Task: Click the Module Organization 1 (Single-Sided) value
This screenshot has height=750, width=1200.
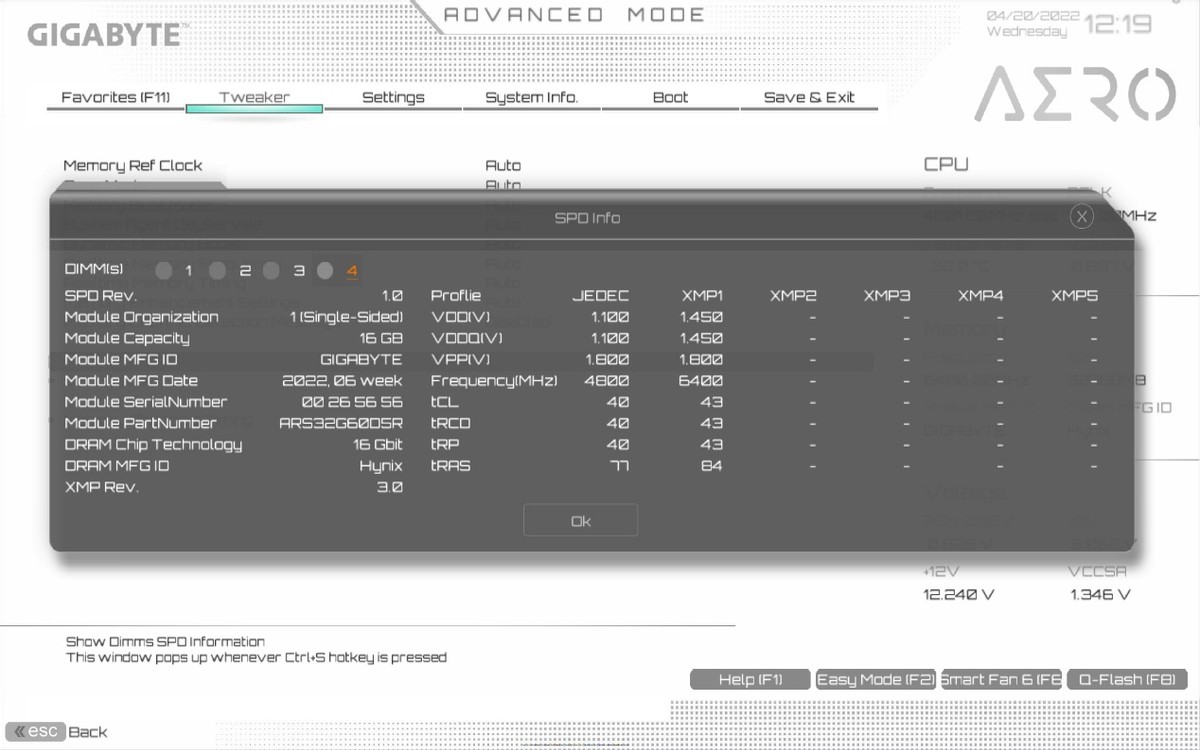Action: (x=346, y=317)
